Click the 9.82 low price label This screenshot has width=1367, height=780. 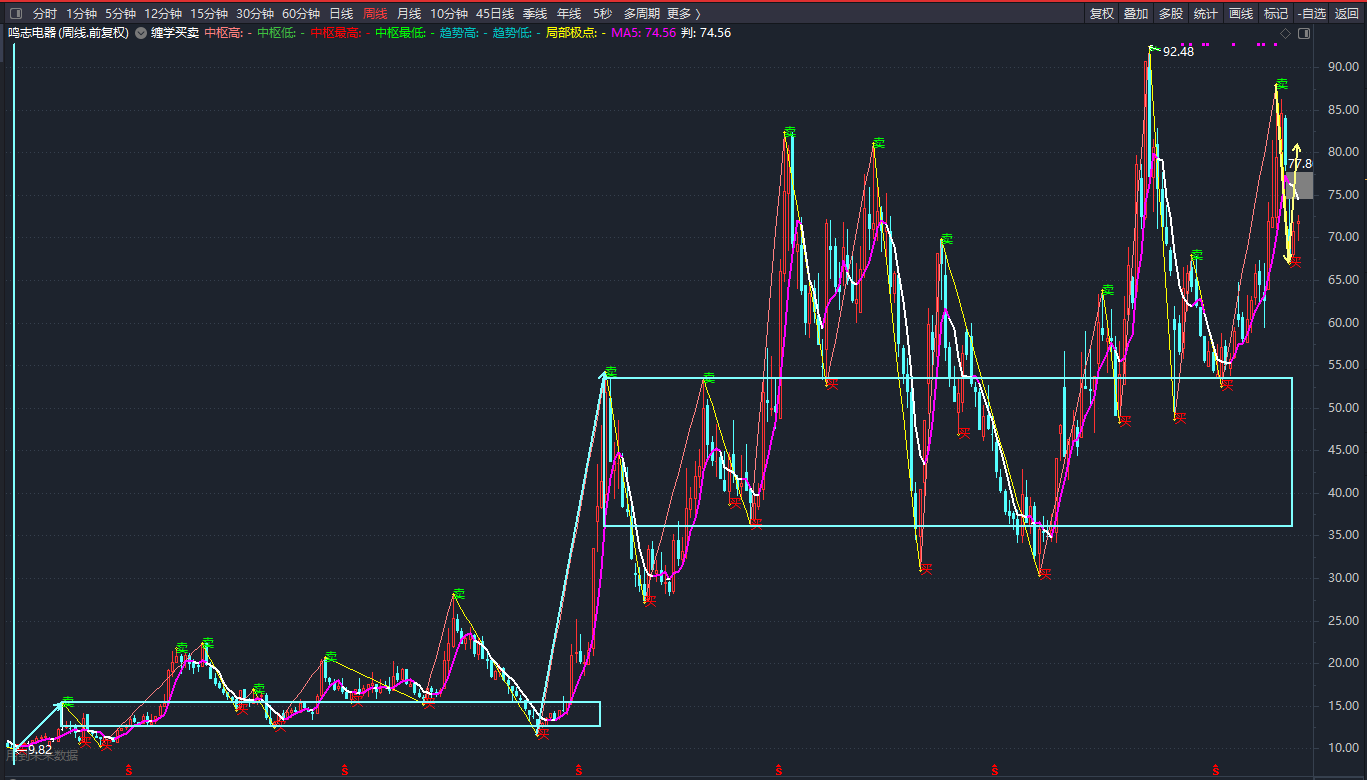coord(40,749)
